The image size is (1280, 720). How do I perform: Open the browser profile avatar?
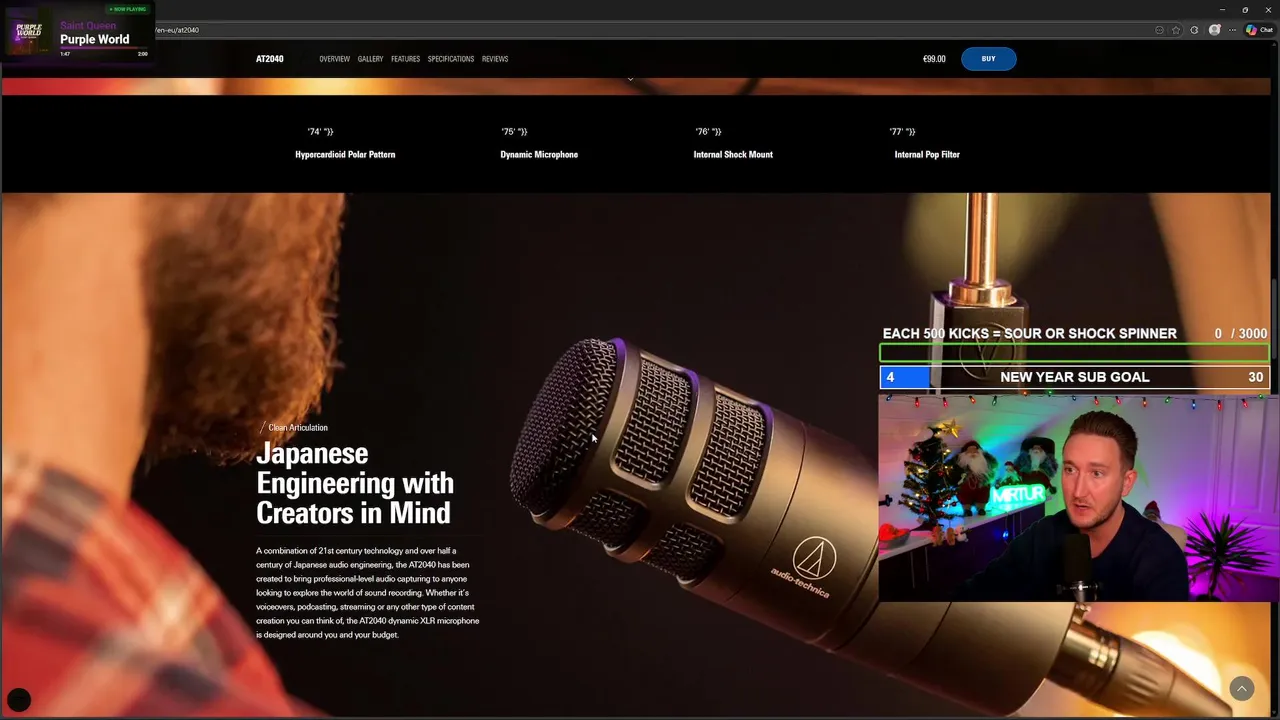tap(1214, 30)
